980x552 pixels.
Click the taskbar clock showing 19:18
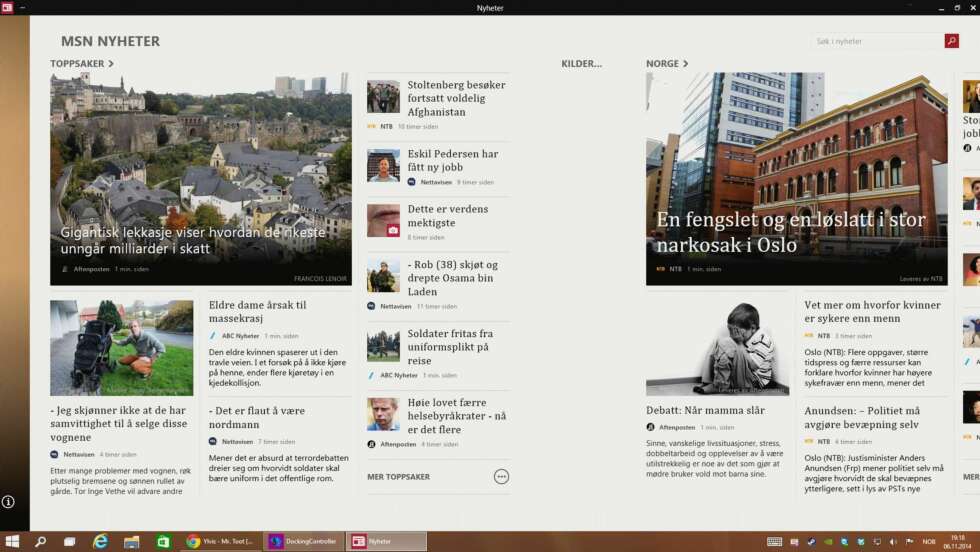click(x=957, y=542)
